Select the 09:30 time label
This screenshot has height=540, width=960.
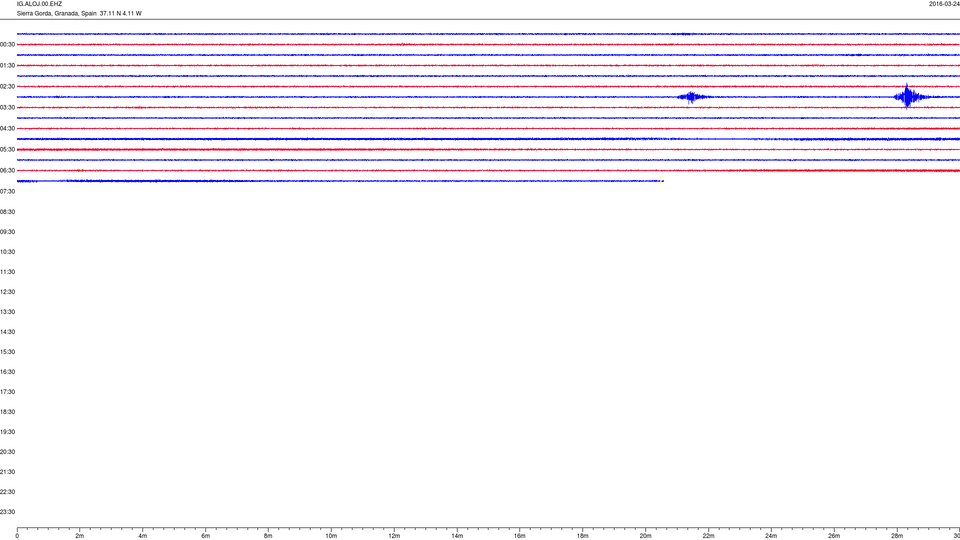[x=7, y=232]
